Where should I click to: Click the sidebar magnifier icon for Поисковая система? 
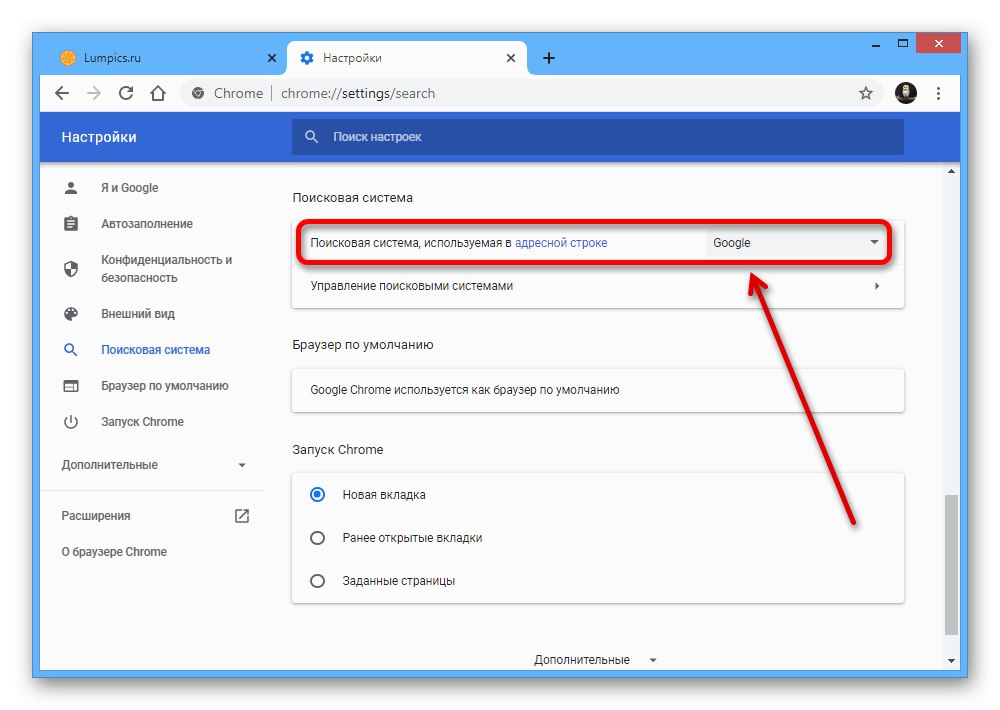click(x=71, y=350)
